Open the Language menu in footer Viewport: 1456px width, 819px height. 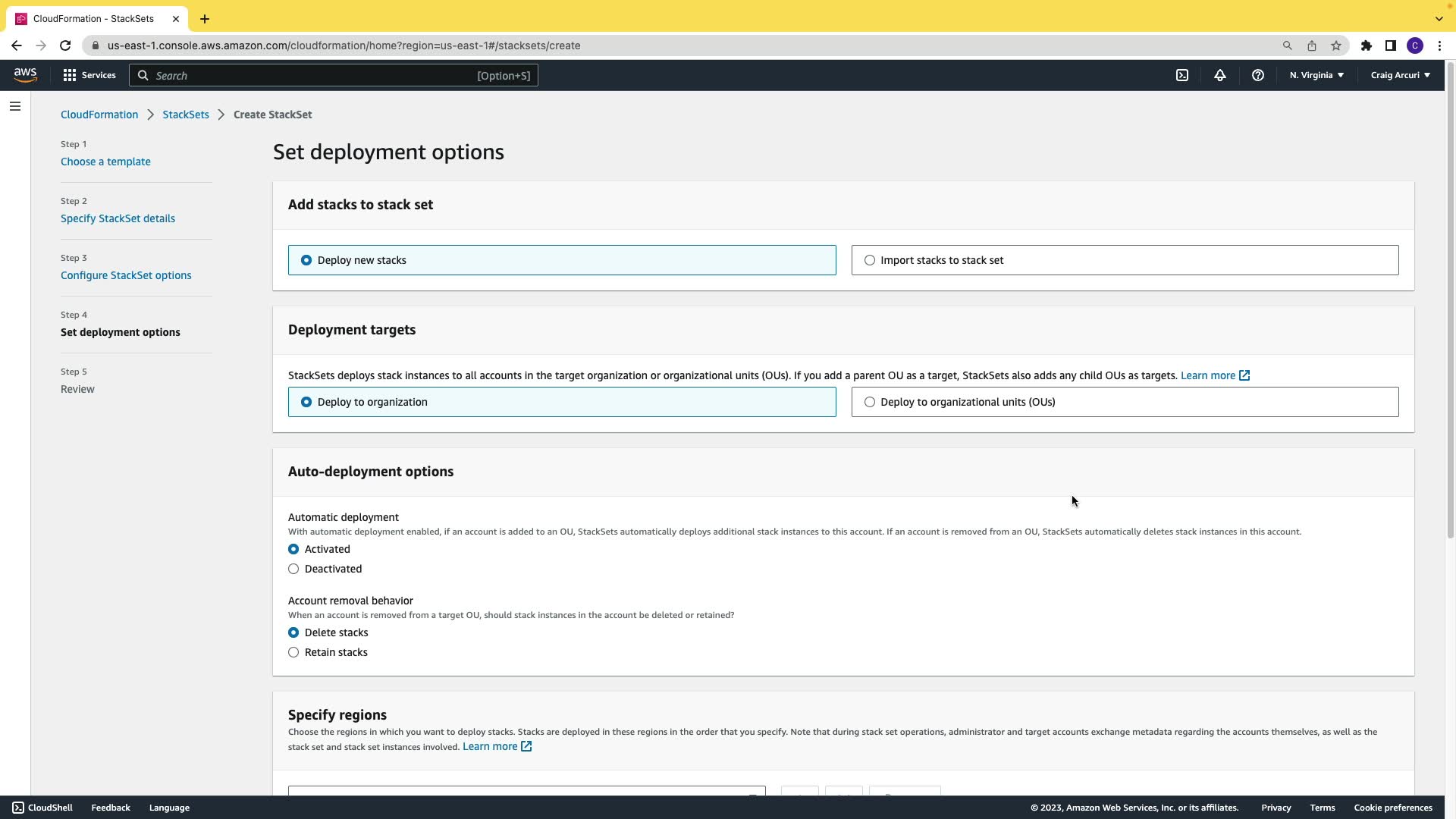(169, 808)
